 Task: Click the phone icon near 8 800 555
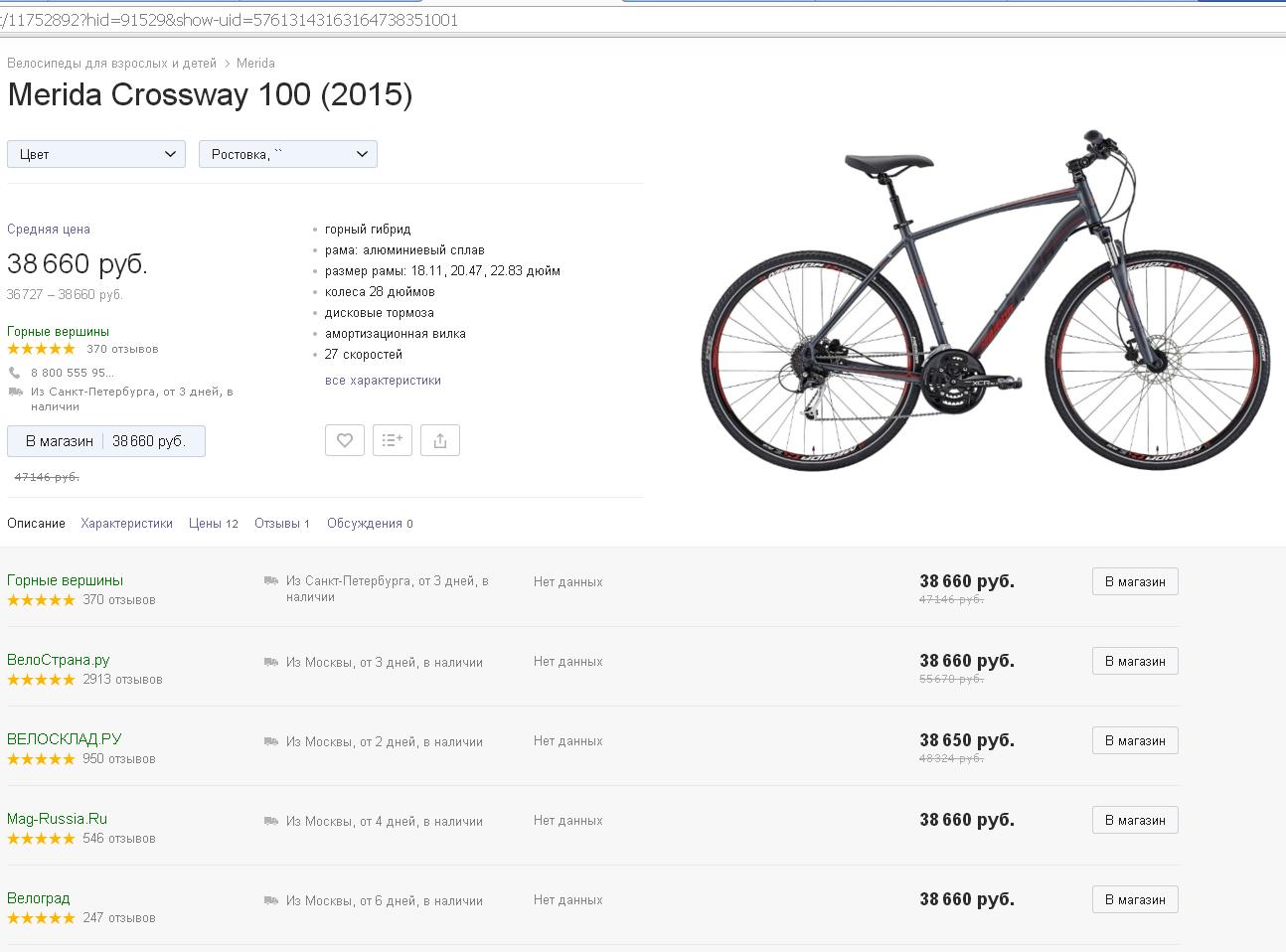click(x=15, y=373)
